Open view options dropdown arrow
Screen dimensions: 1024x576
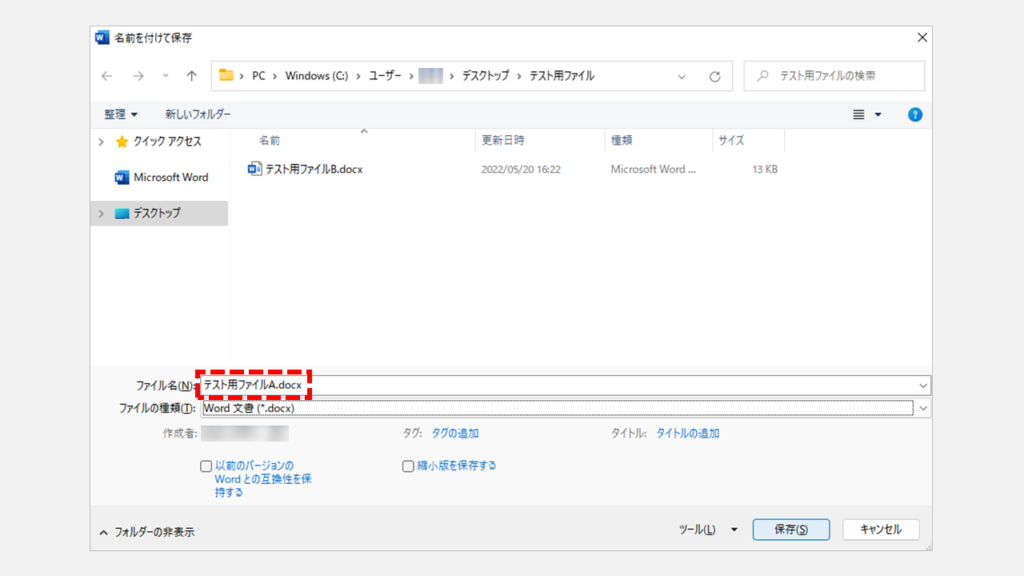click(878, 114)
